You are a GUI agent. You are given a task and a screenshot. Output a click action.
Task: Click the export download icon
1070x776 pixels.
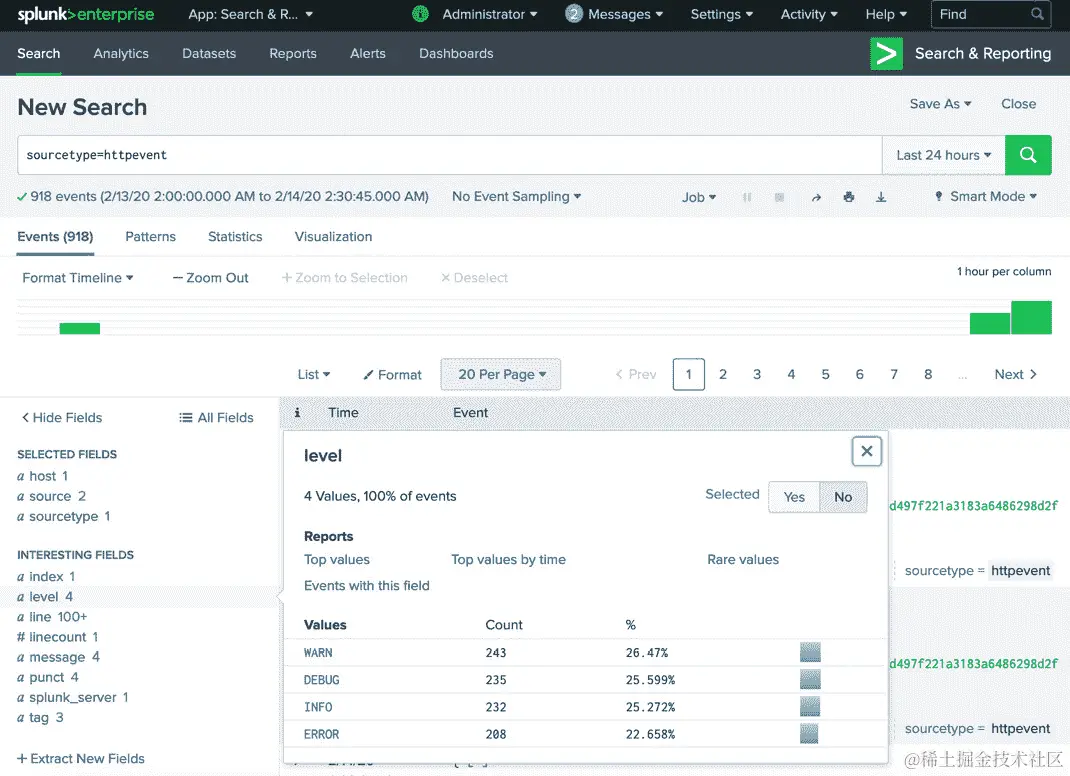881,197
